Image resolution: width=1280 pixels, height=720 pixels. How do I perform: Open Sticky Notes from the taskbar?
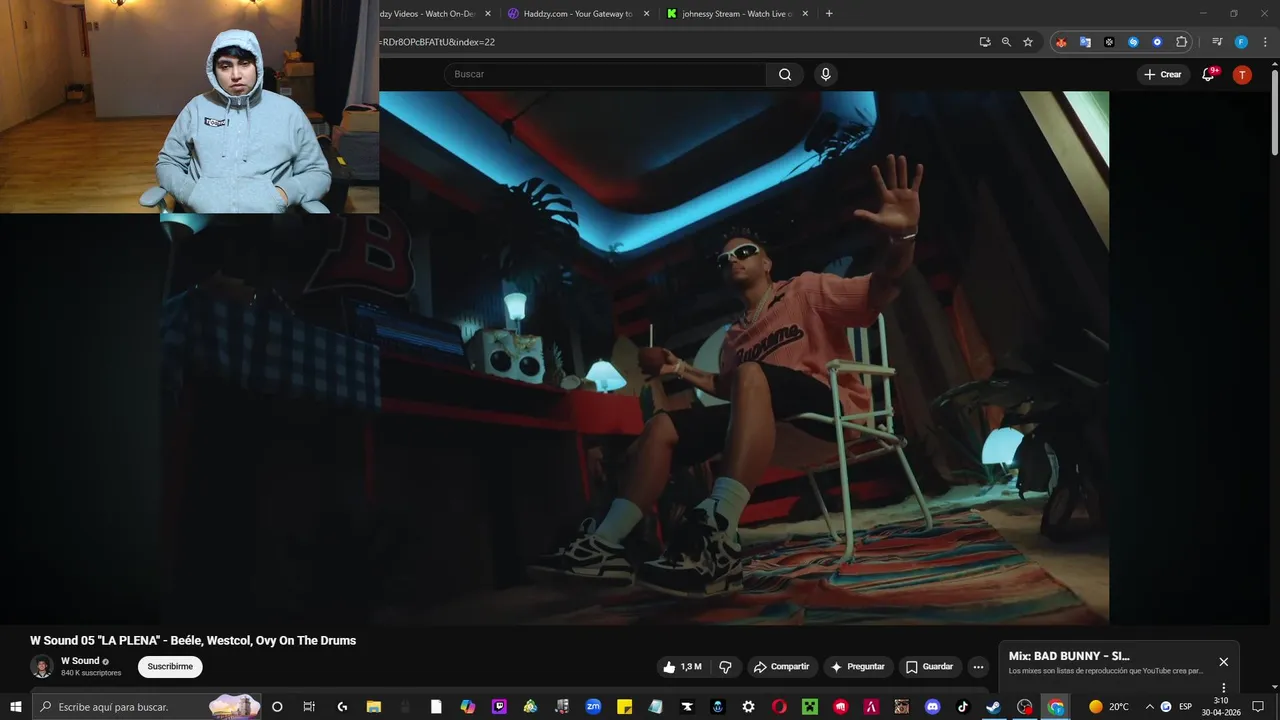(624, 707)
